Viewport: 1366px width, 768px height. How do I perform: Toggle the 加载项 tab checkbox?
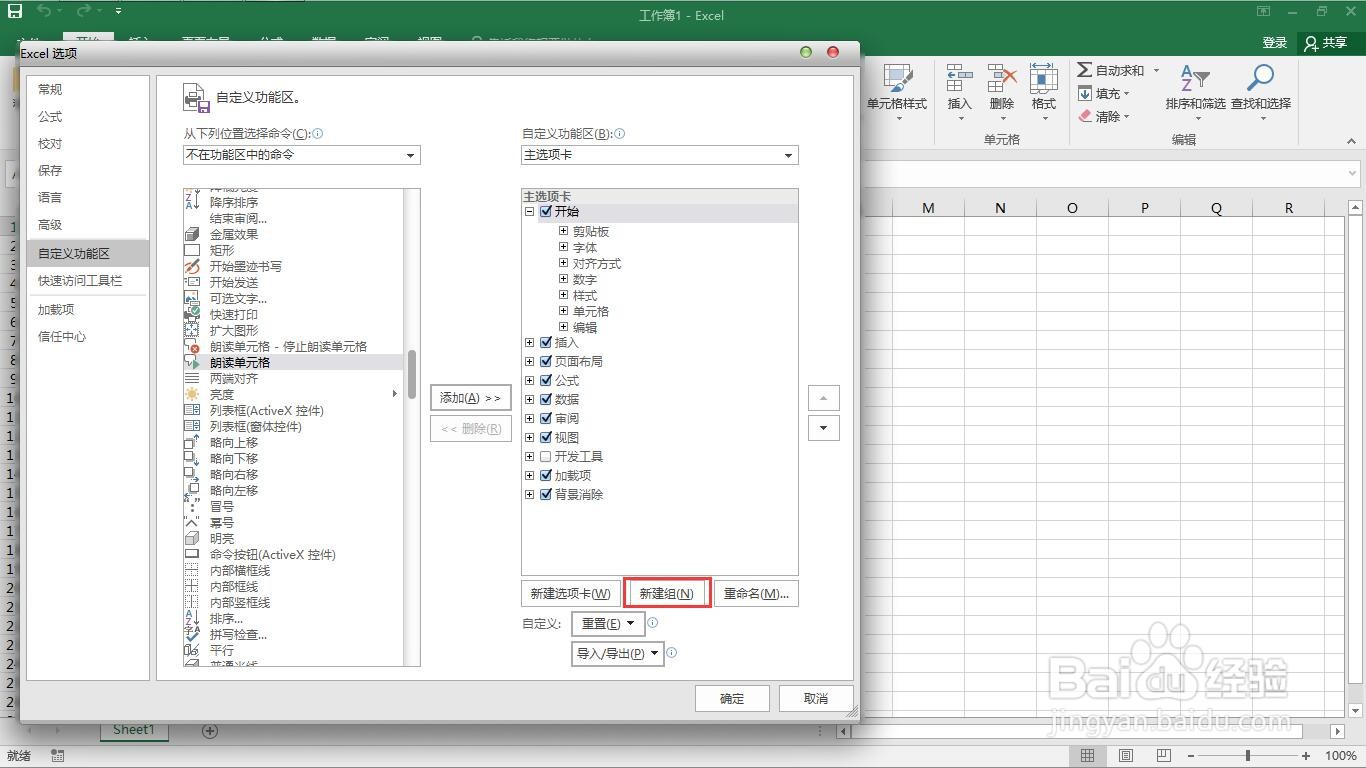[x=546, y=475]
